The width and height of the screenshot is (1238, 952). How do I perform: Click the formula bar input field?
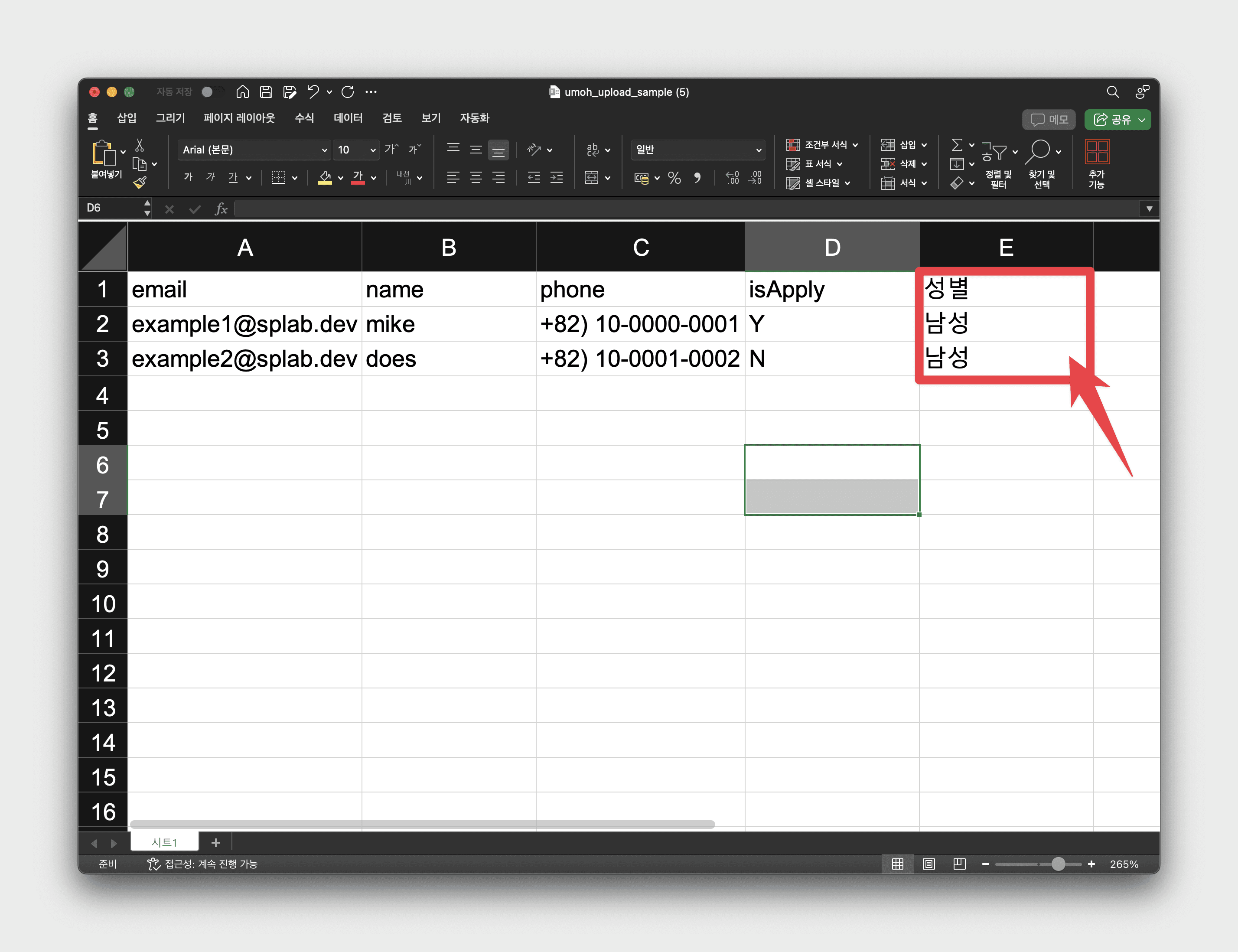[x=680, y=209]
